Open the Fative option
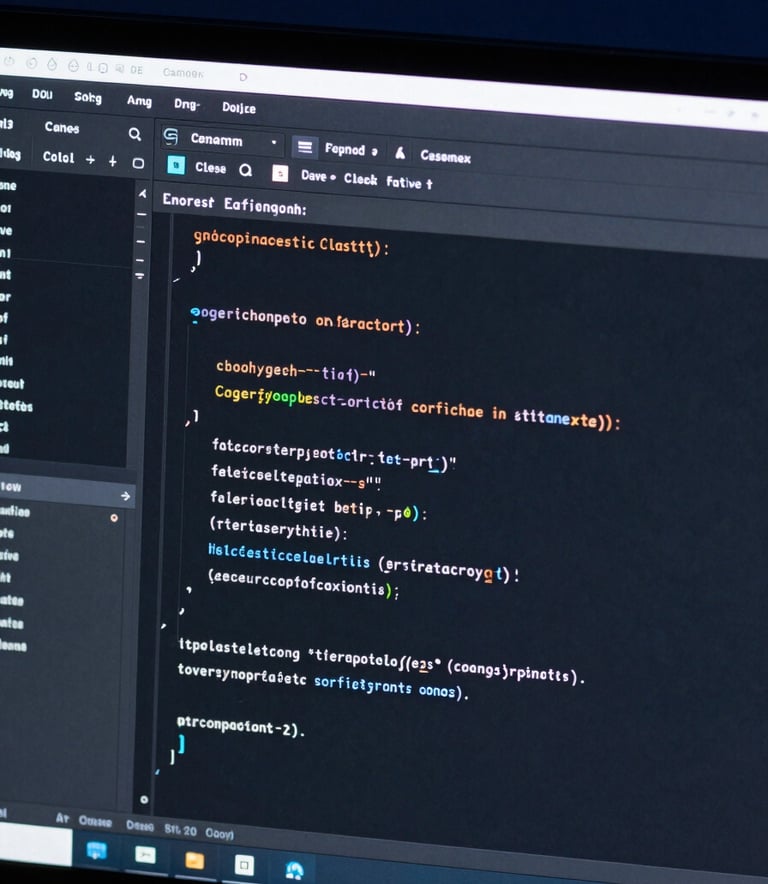The height and width of the screenshot is (884, 768). click(409, 183)
